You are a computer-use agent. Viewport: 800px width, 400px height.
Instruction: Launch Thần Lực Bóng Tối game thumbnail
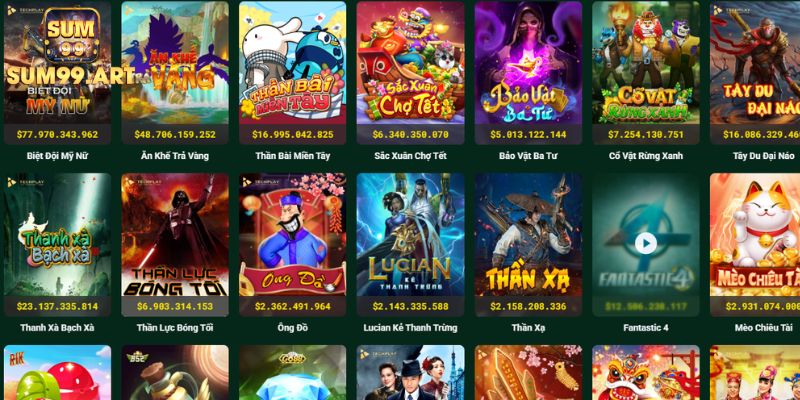tap(175, 235)
